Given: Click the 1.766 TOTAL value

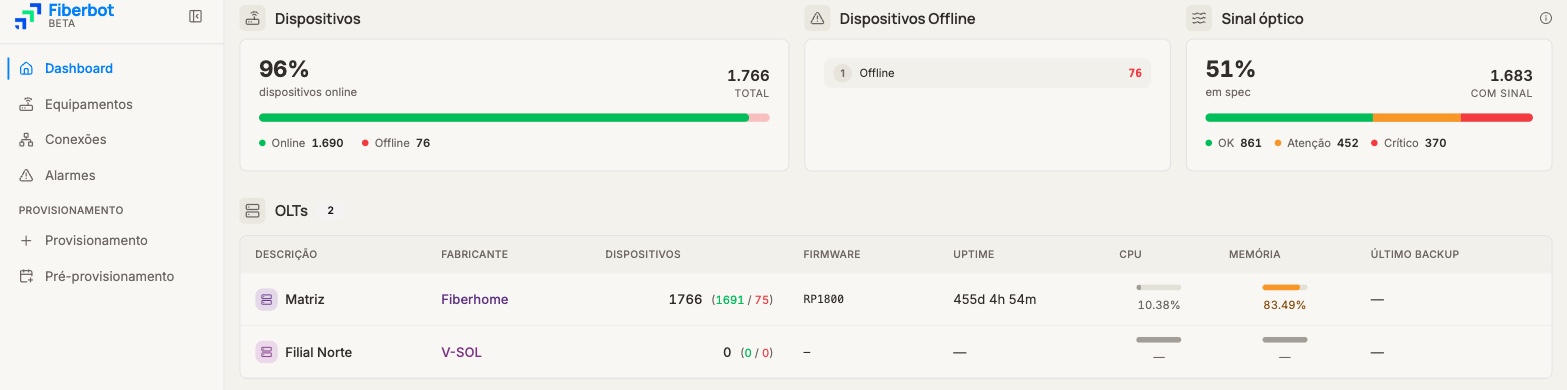Looking at the screenshot, I should 748,75.
